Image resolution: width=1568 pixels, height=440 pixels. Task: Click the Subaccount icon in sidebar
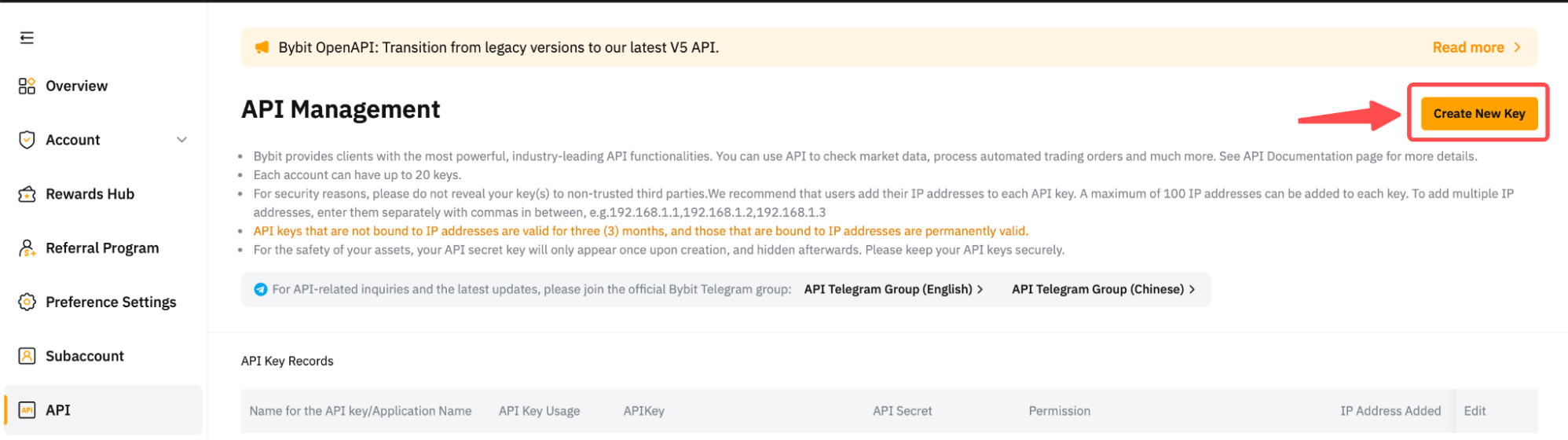(27, 356)
